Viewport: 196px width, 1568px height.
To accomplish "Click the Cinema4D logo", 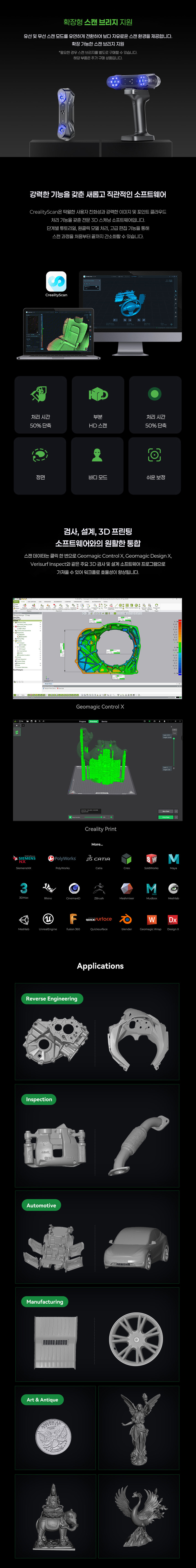I will click(x=74, y=889).
